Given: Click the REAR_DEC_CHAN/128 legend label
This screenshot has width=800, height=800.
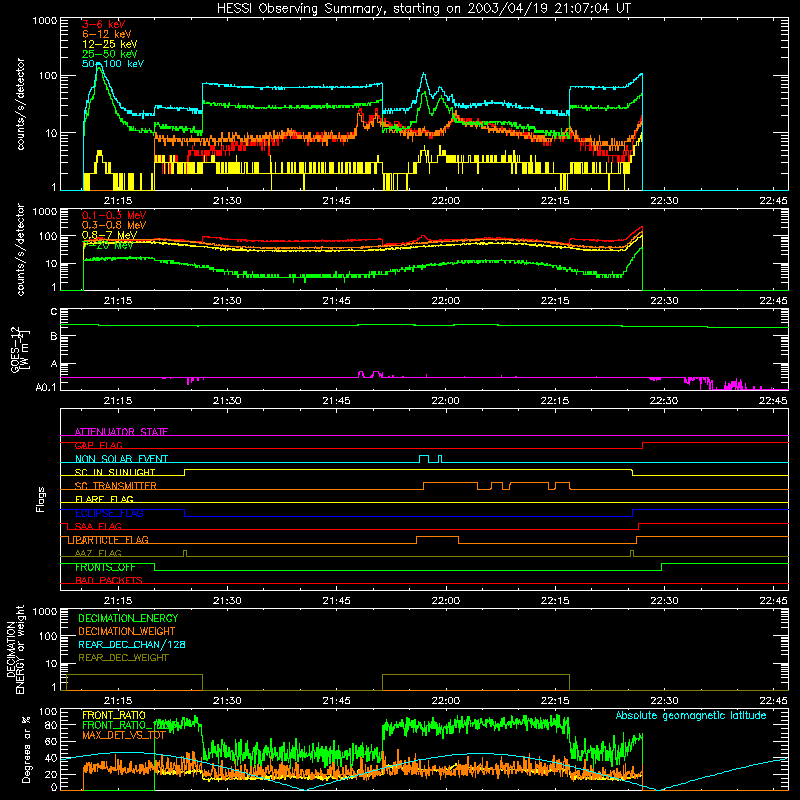Looking at the screenshot, I should click(132, 644).
